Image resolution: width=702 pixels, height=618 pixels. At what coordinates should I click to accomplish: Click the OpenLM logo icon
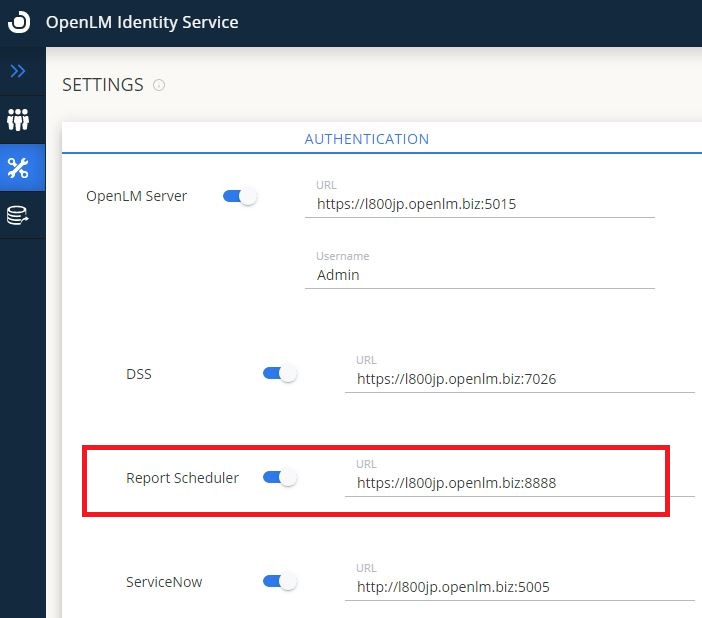(x=18, y=22)
